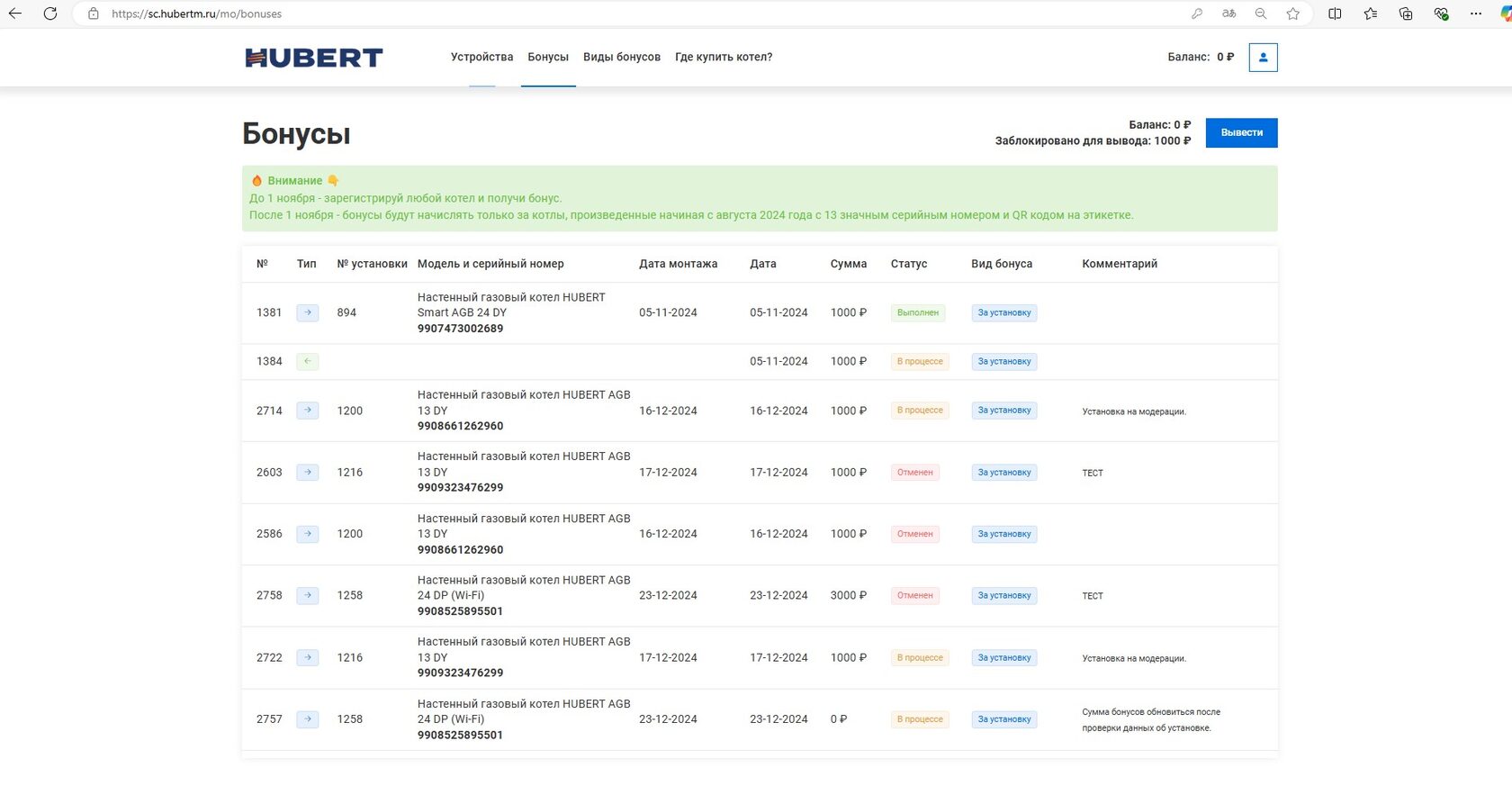Image resolution: width=1512 pixels, height=786 pixels.
Task: Open the favorites list
Action: (x=1370, y=14)
